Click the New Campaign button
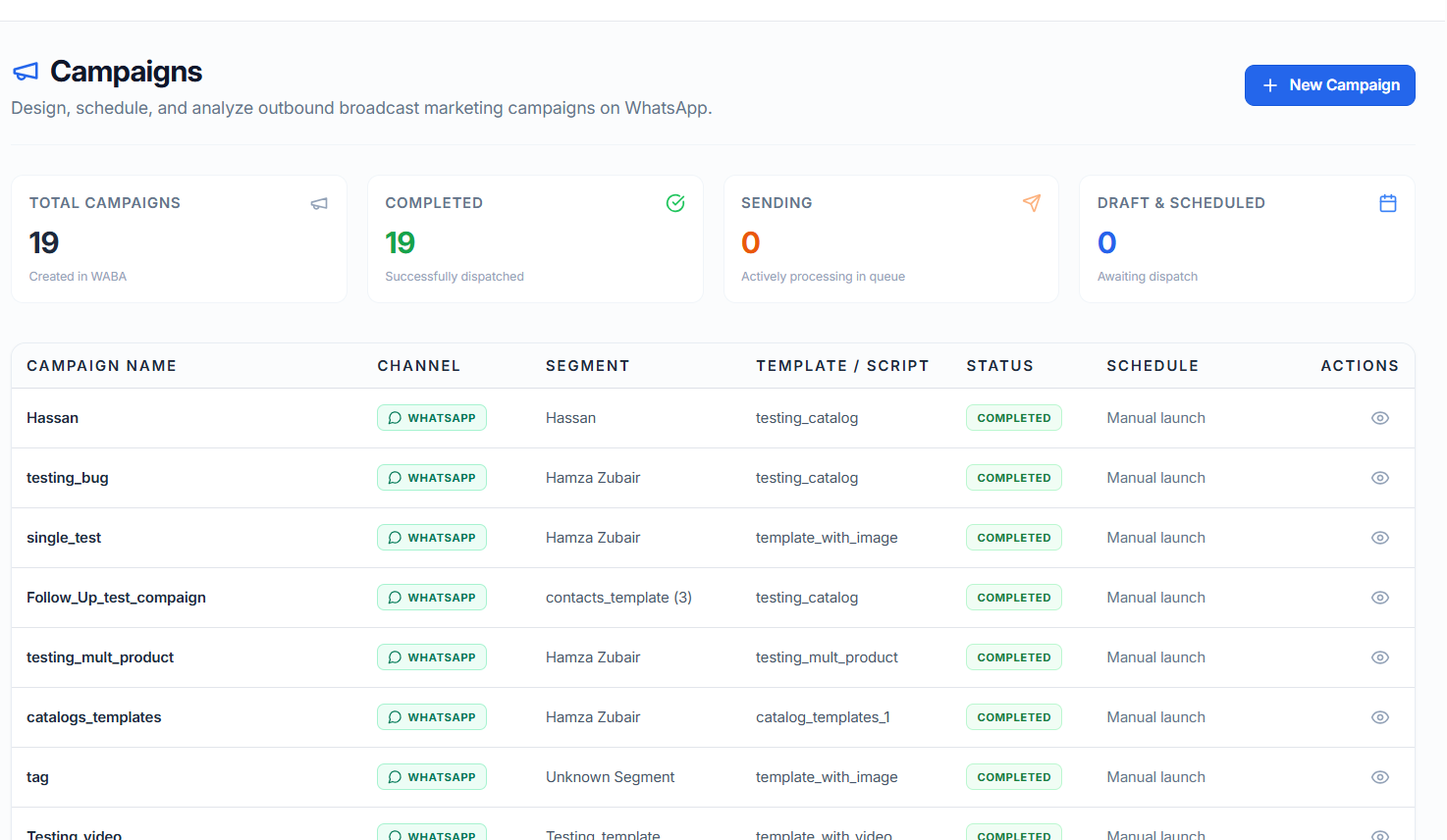The height and width of the screenshot is (840, 1447). click(1330, 85)
